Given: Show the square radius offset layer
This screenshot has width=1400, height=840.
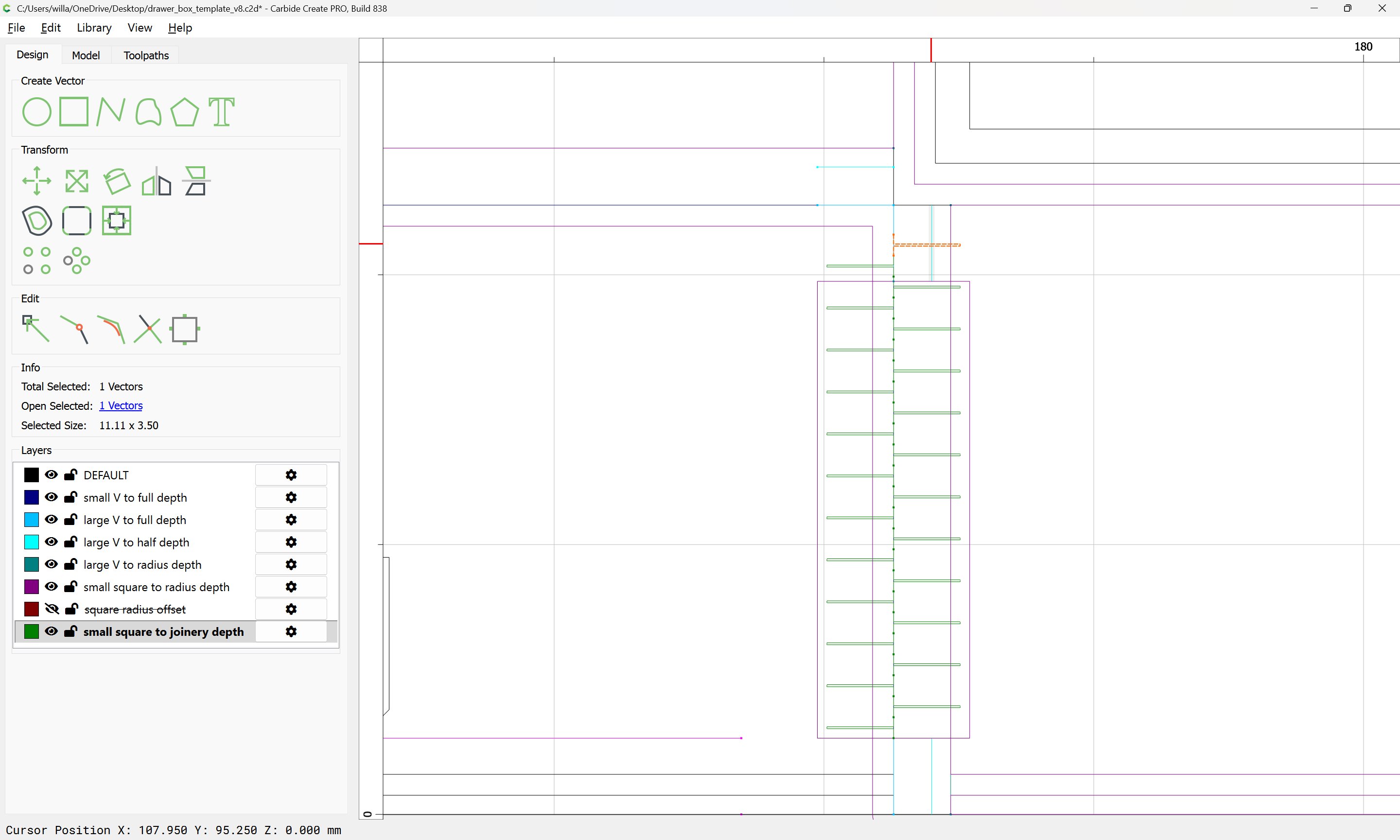Looking at the screenshot, I should pos(52,609).
